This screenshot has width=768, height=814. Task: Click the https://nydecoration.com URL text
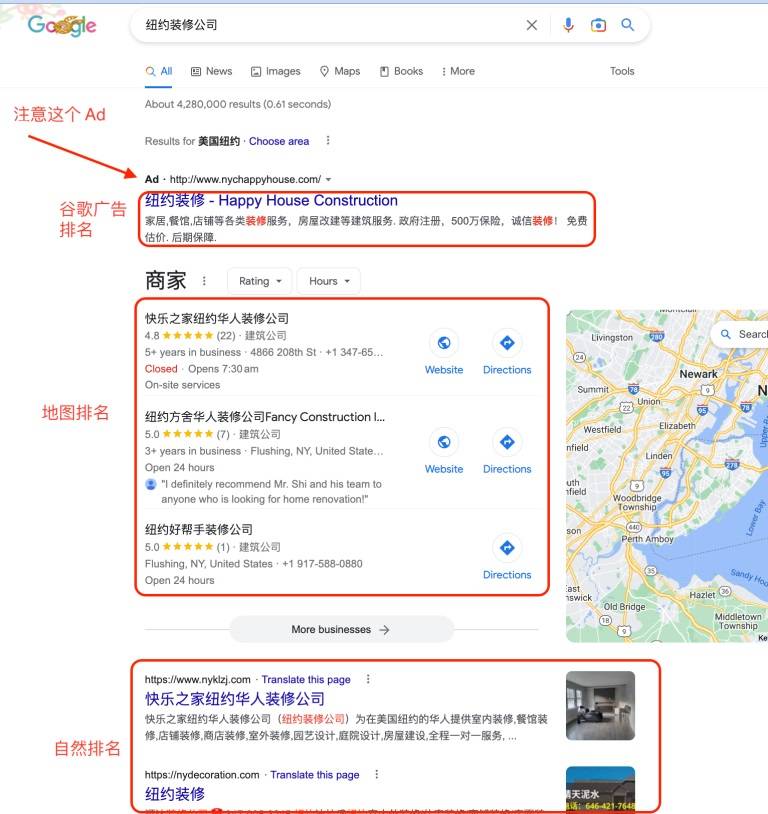coord(202,775)
